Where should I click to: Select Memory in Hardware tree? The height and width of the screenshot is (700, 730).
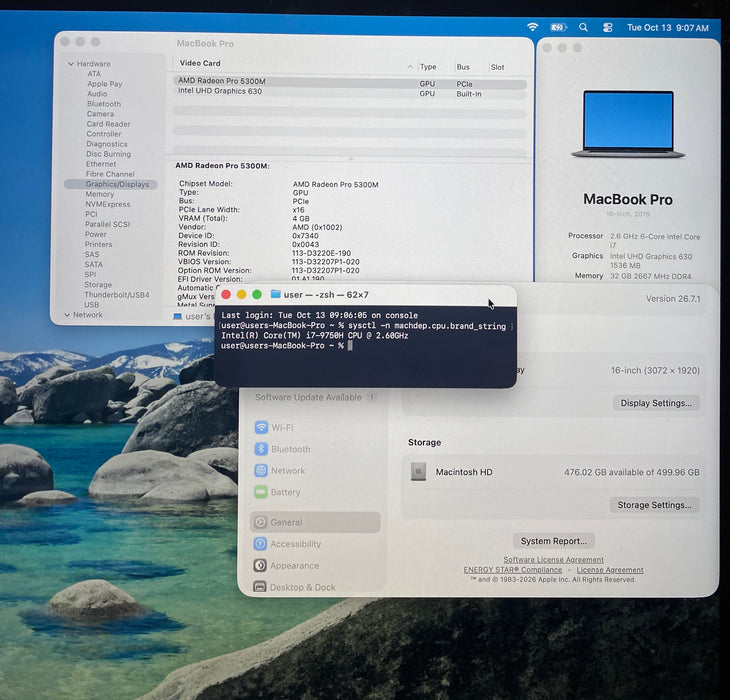coord(100,194)
